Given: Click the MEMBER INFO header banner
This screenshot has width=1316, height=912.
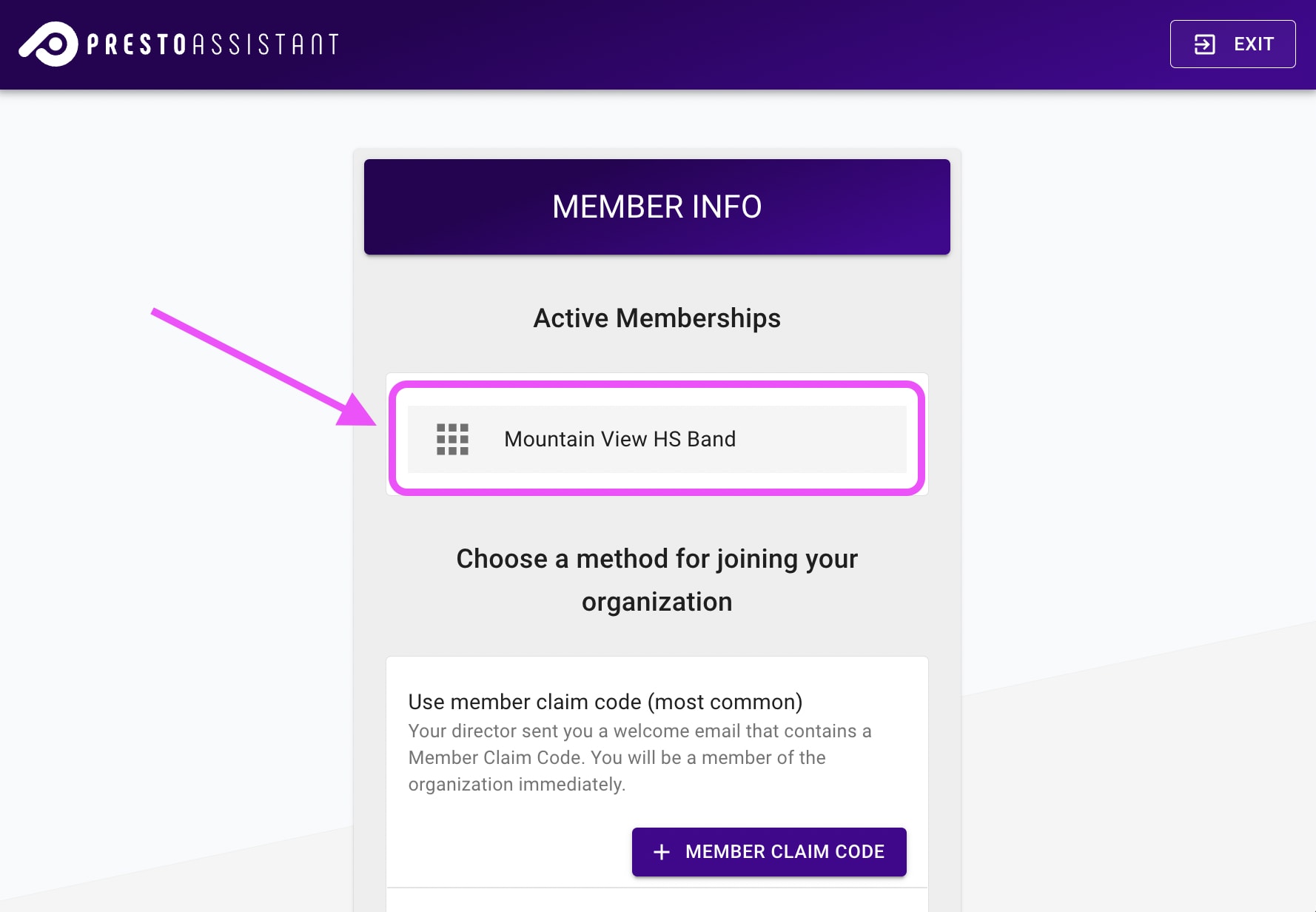Looking at the screenshot, I should [x=657, y=207].
